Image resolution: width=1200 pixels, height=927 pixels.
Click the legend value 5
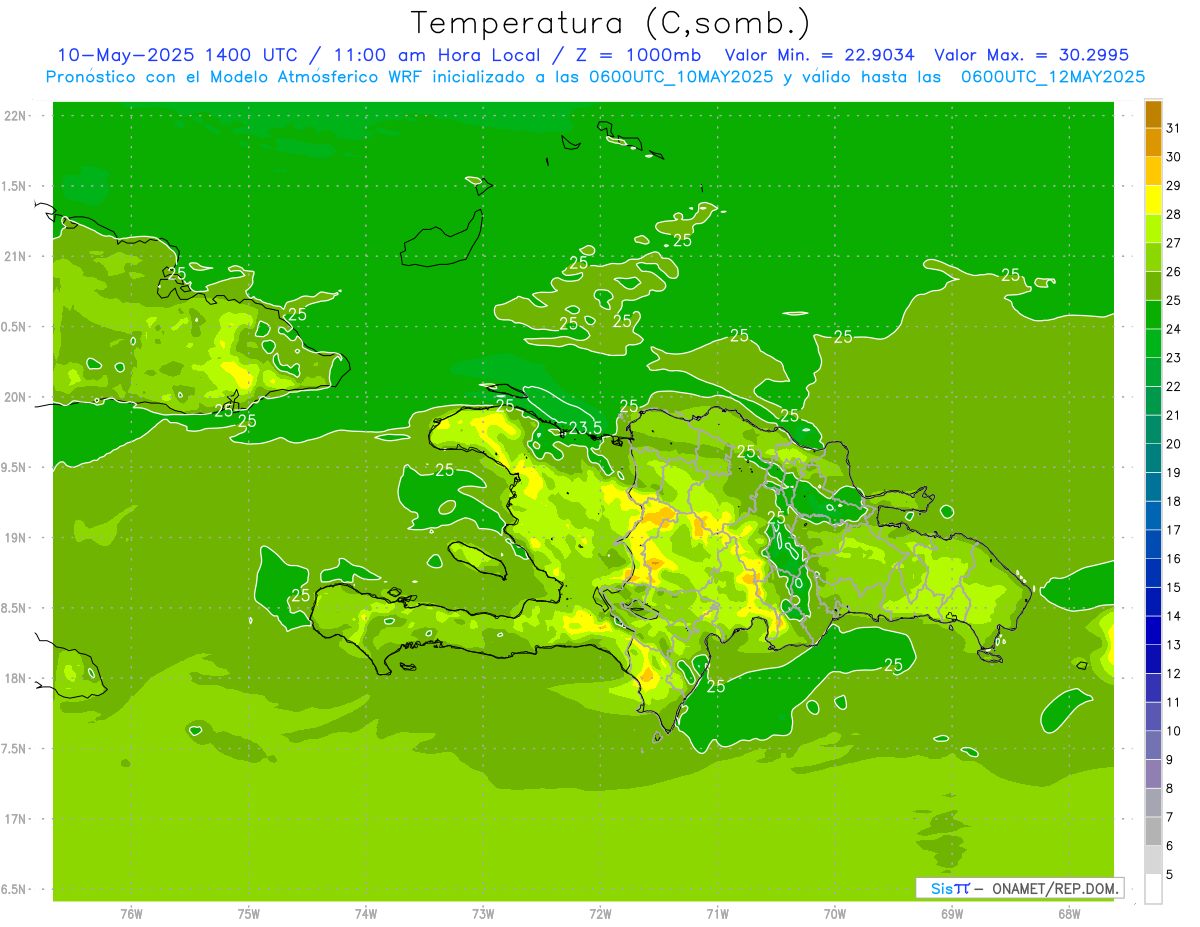tap(1170, 875)
